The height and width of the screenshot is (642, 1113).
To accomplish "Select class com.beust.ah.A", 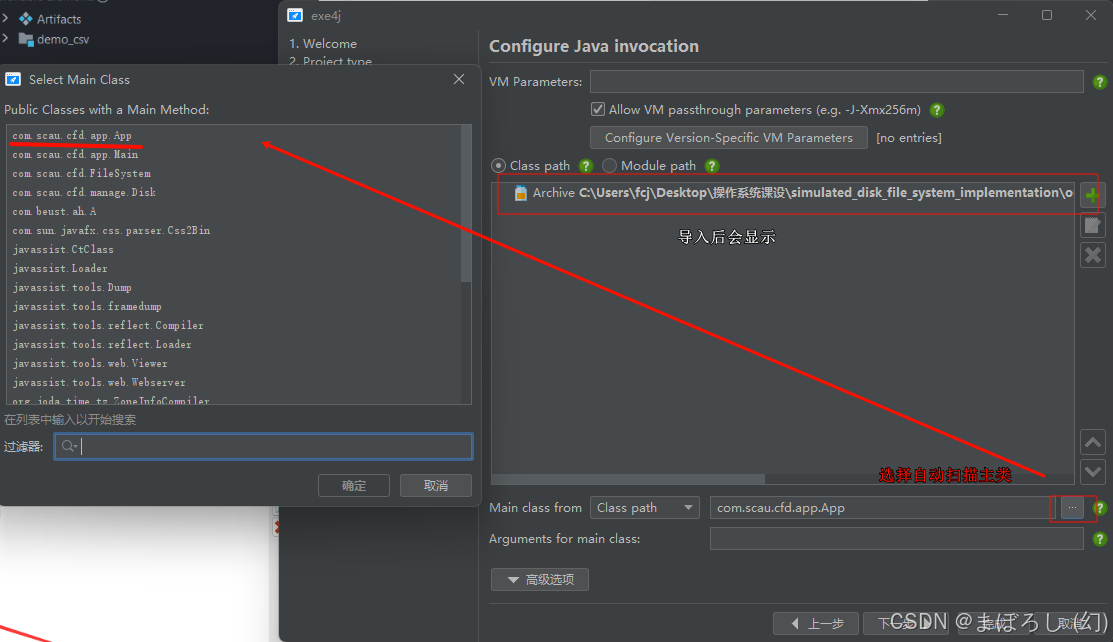I will point(54,212).
